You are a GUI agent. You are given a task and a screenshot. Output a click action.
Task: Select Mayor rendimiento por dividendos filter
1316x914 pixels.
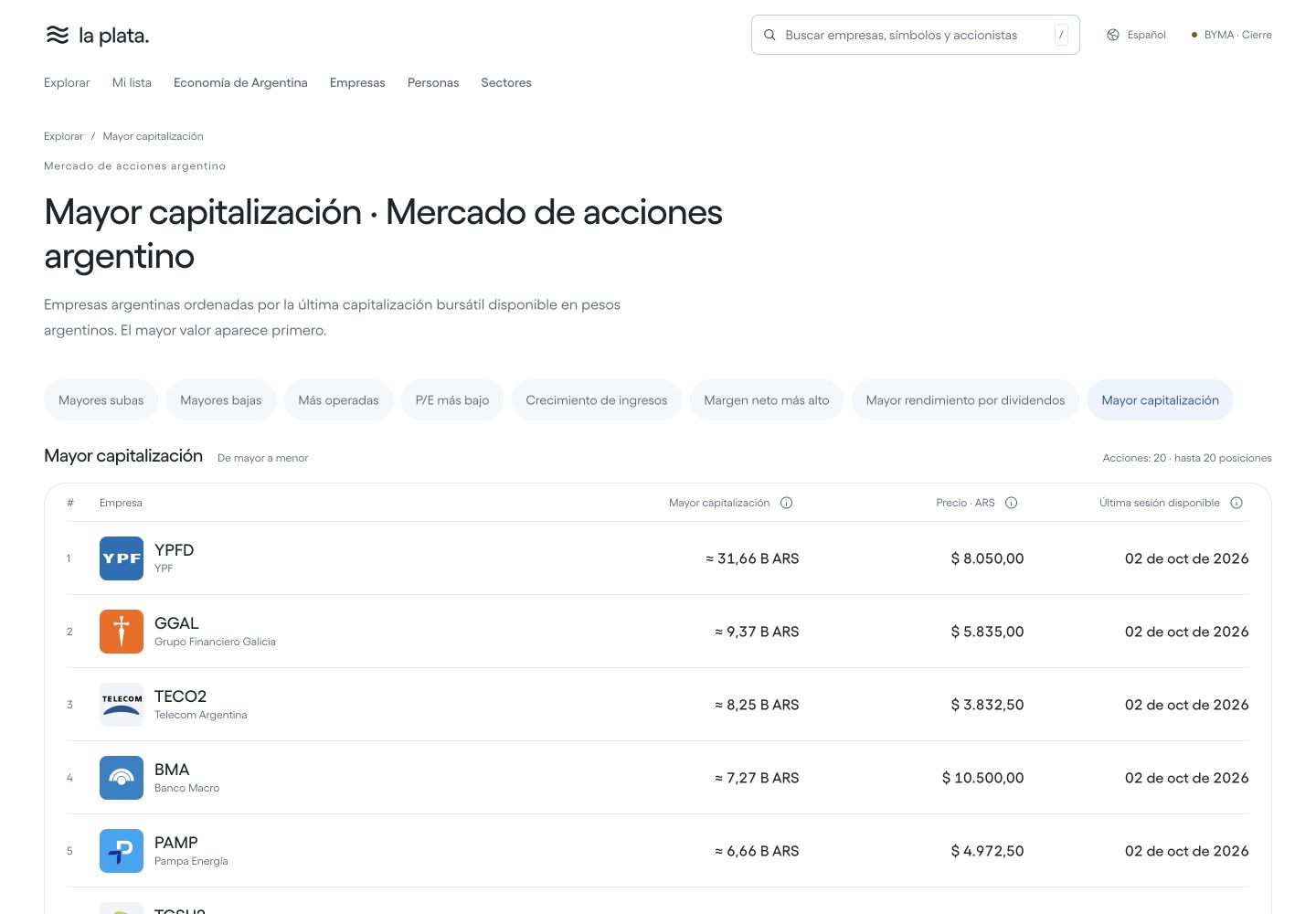pyautogui.click(x=965, y=400)
